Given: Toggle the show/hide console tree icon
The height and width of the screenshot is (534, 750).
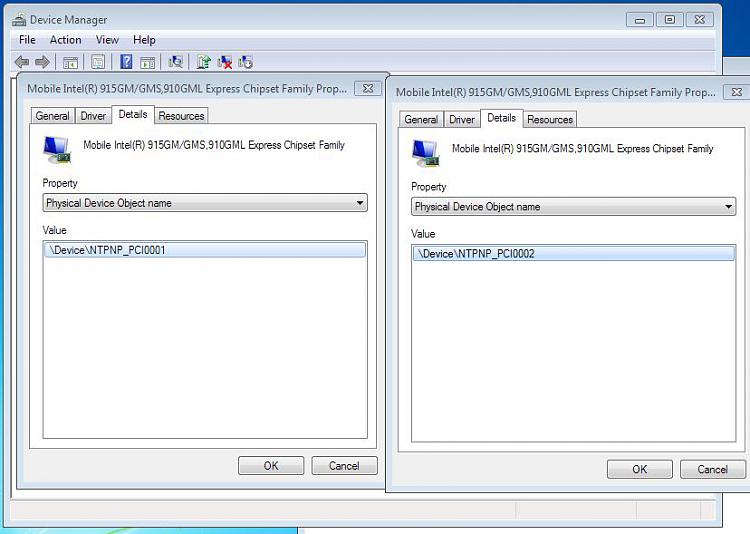Looking at the screenshot, I should coord(70,62).
